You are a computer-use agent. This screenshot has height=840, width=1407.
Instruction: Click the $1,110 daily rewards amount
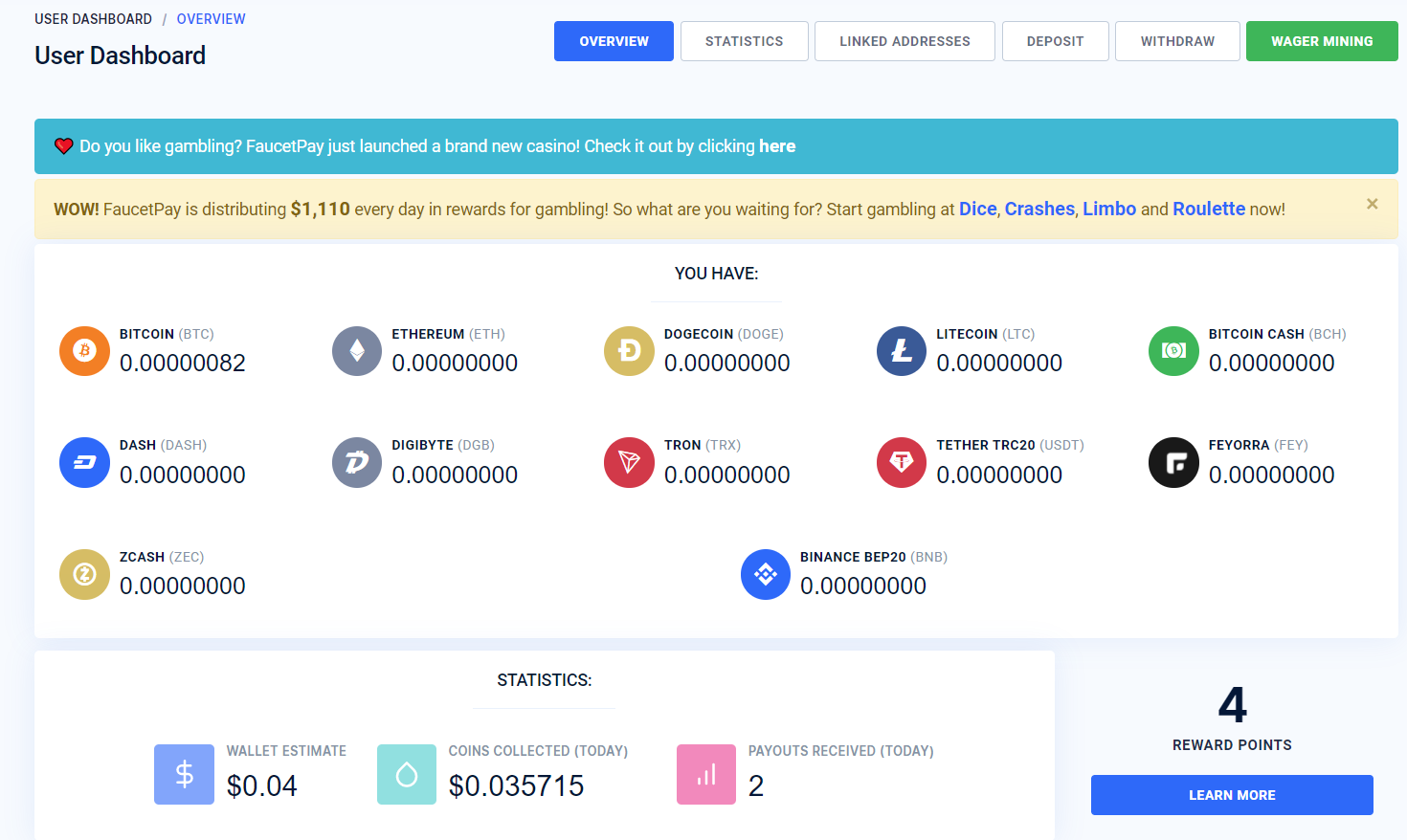(x=321, y=209)
